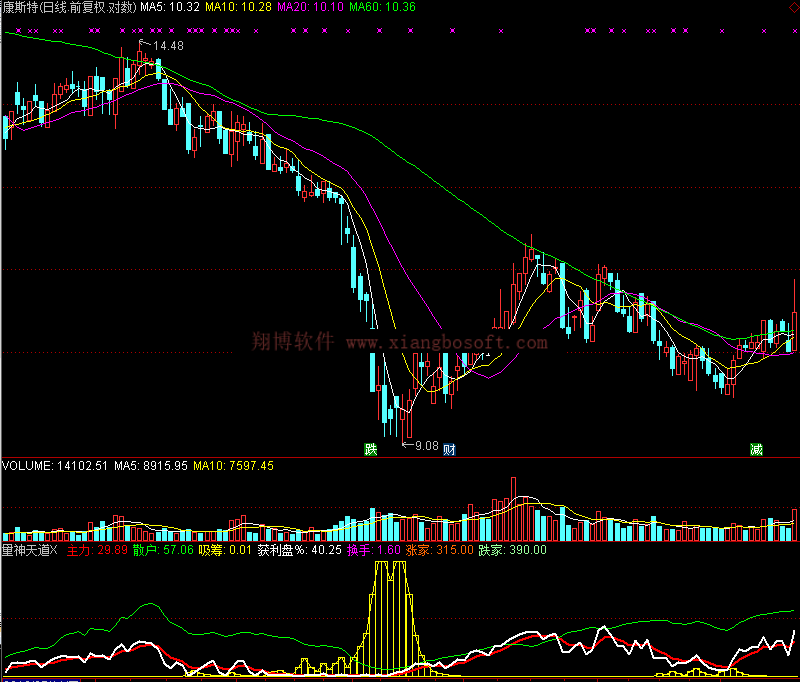
Task: Click the 获利盘%: 40.25 indicator value
Action: pyautogui.click(x=299, y=550)
